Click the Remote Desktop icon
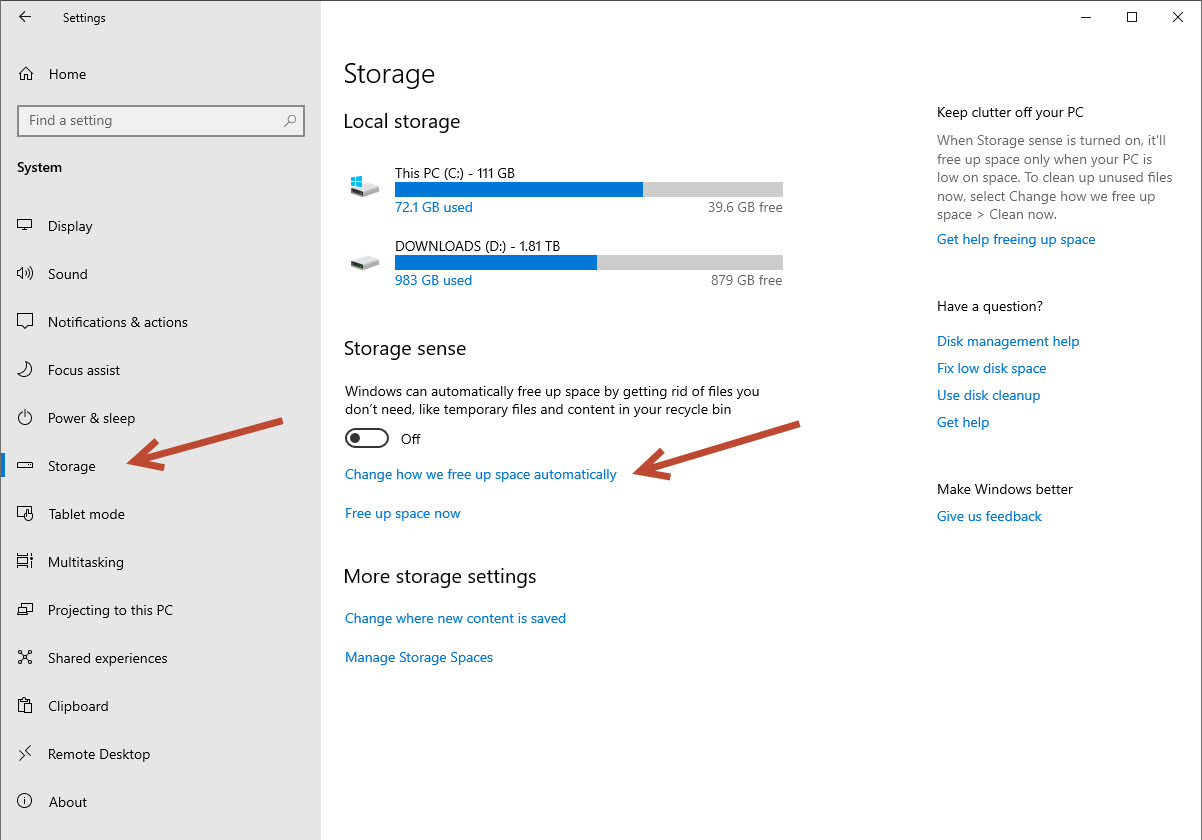Viewport: 1202px width, 840px height. (x=26, y=754)
